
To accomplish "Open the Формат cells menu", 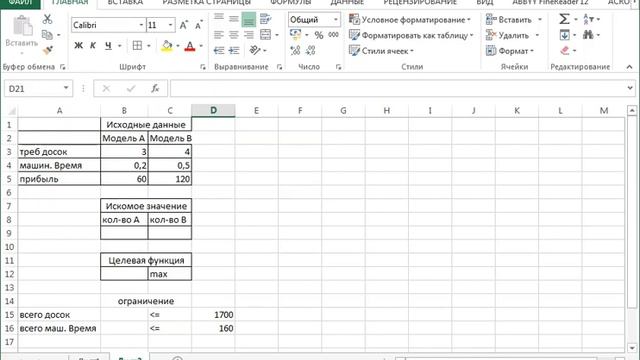I will click(510, 51).
